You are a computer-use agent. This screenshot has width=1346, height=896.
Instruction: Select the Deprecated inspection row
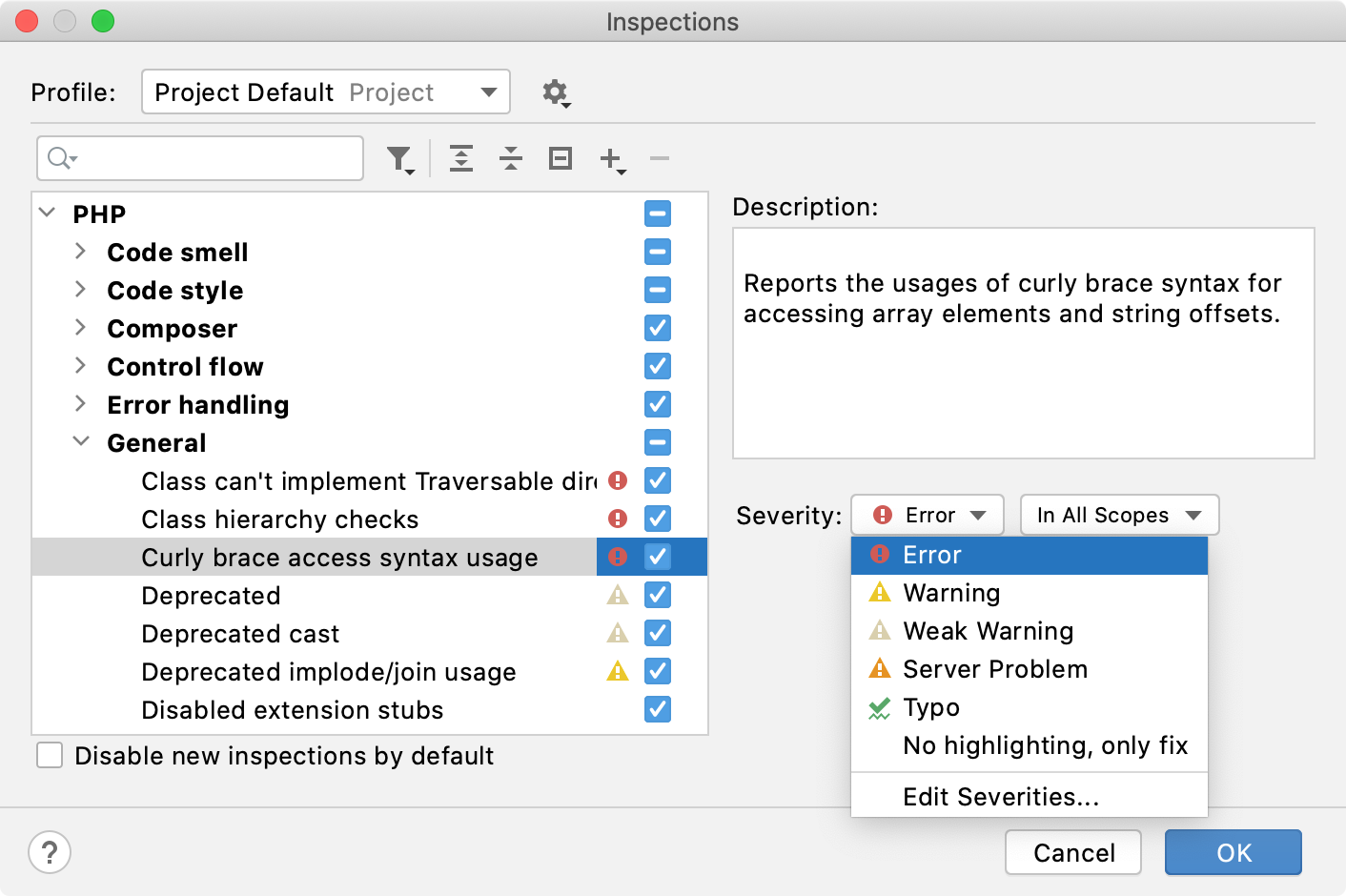[x=370, y=595]
